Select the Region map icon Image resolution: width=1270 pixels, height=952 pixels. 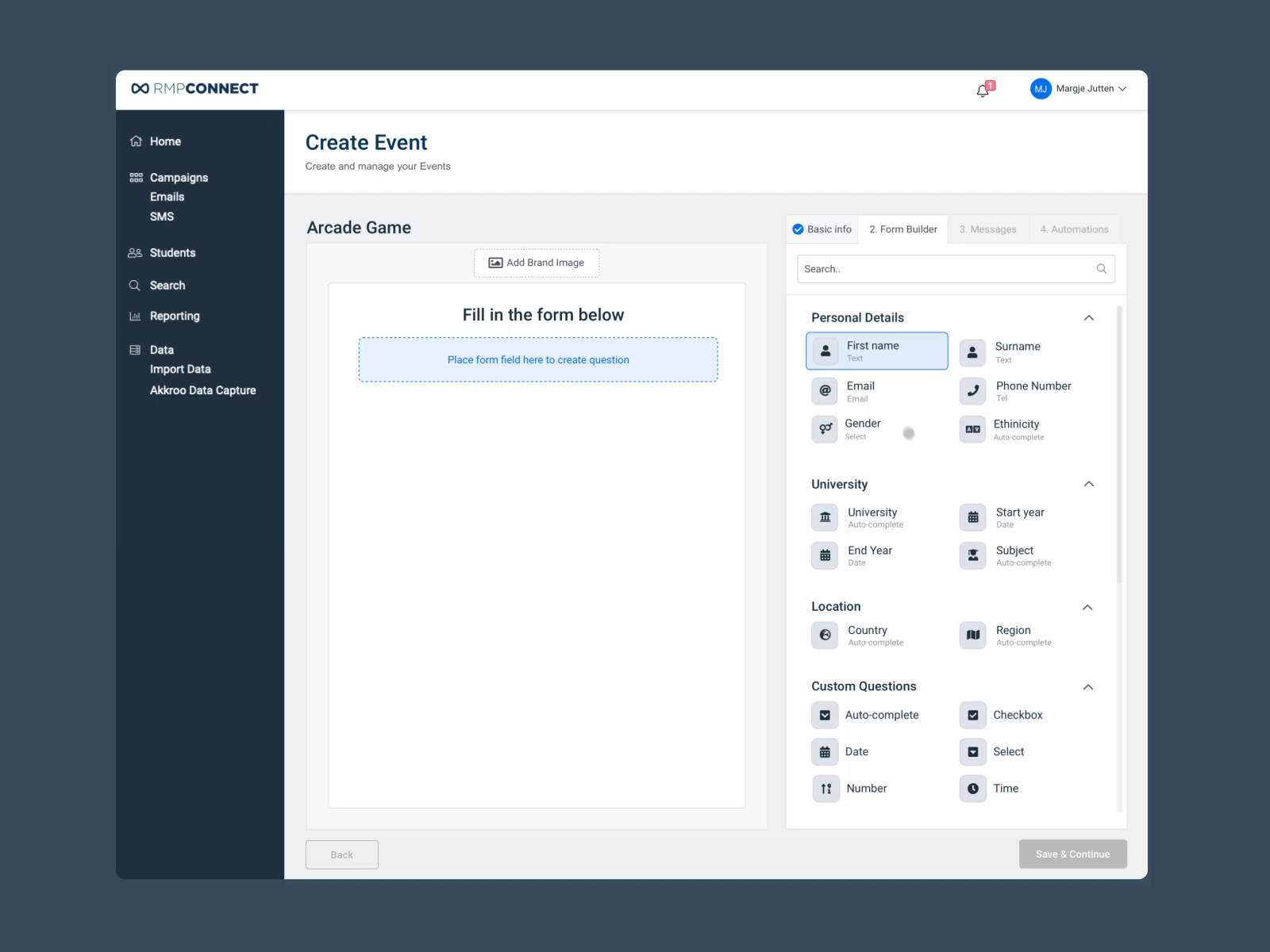point(973,635)
